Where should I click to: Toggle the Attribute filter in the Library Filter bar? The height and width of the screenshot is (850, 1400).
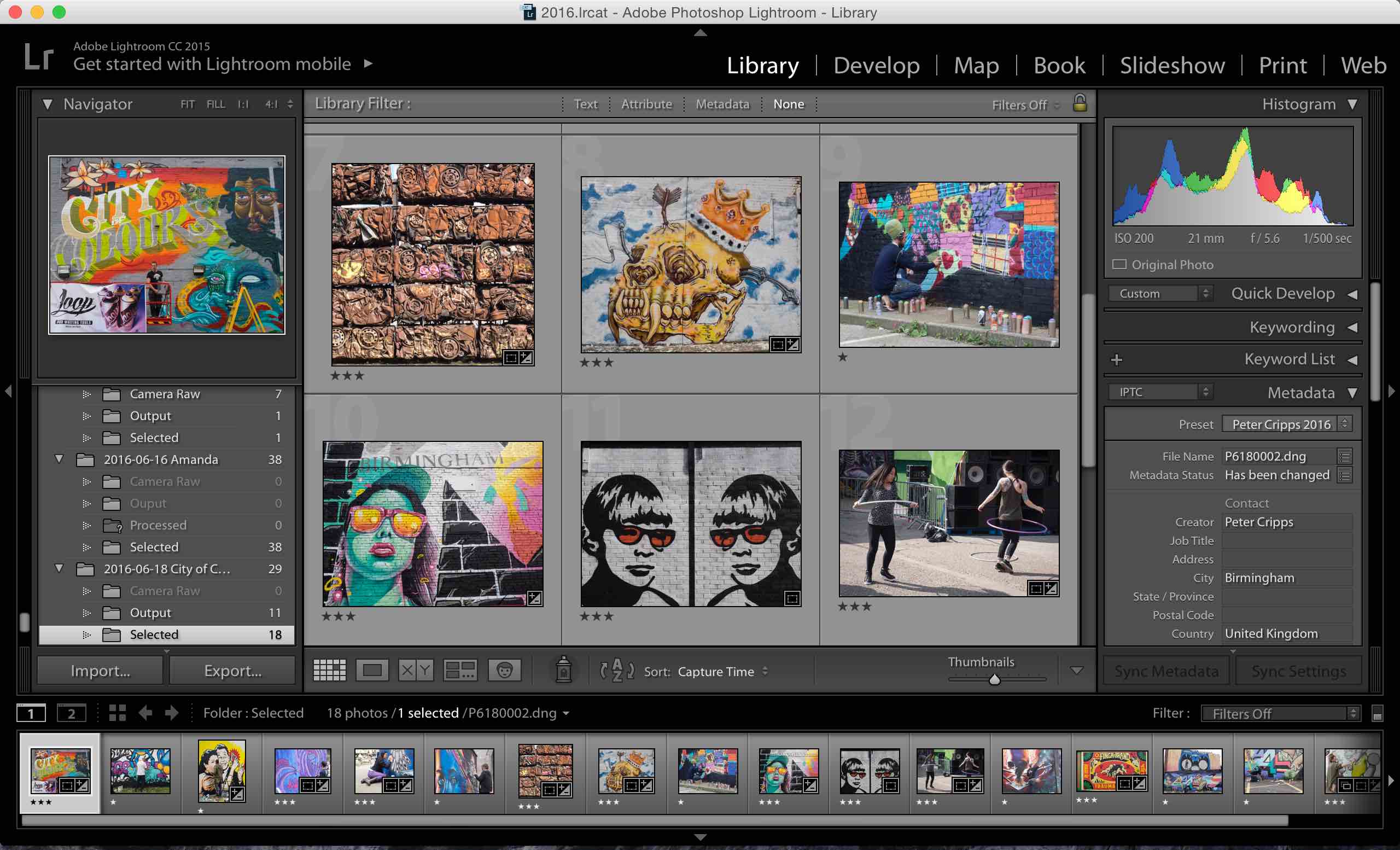pos(646,104)
